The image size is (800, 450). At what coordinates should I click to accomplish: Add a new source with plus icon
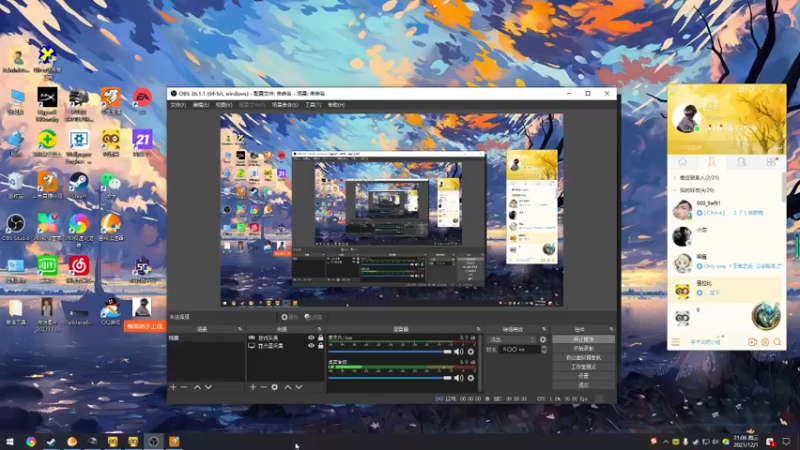click(x=253, y=387)
